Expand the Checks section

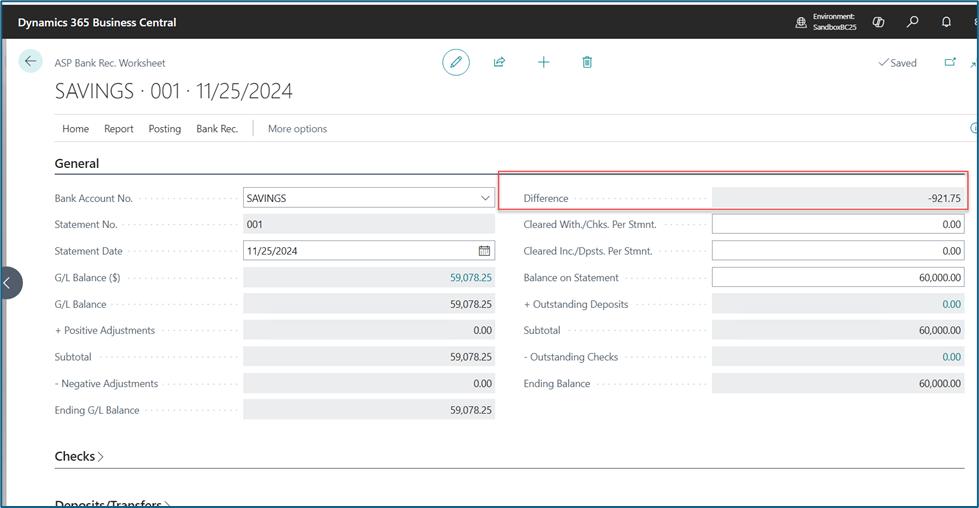[x=79, y=456]
